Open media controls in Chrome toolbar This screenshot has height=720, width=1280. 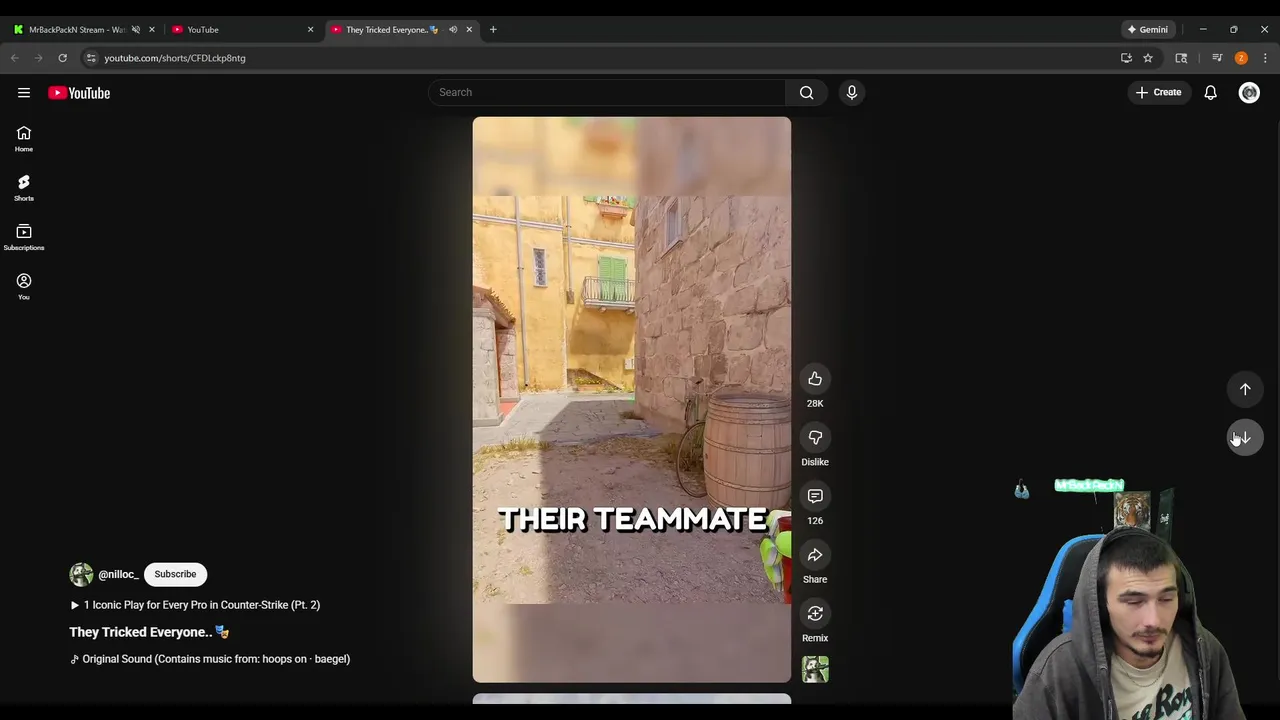(x=1217, y=58)
